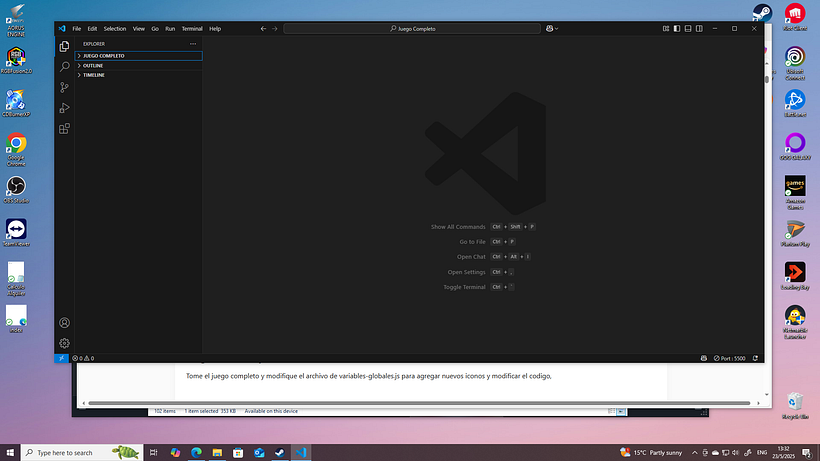Open the Copilot icon on the taskbar
Screen dimensions: 820x461
[x=175, y=453]
